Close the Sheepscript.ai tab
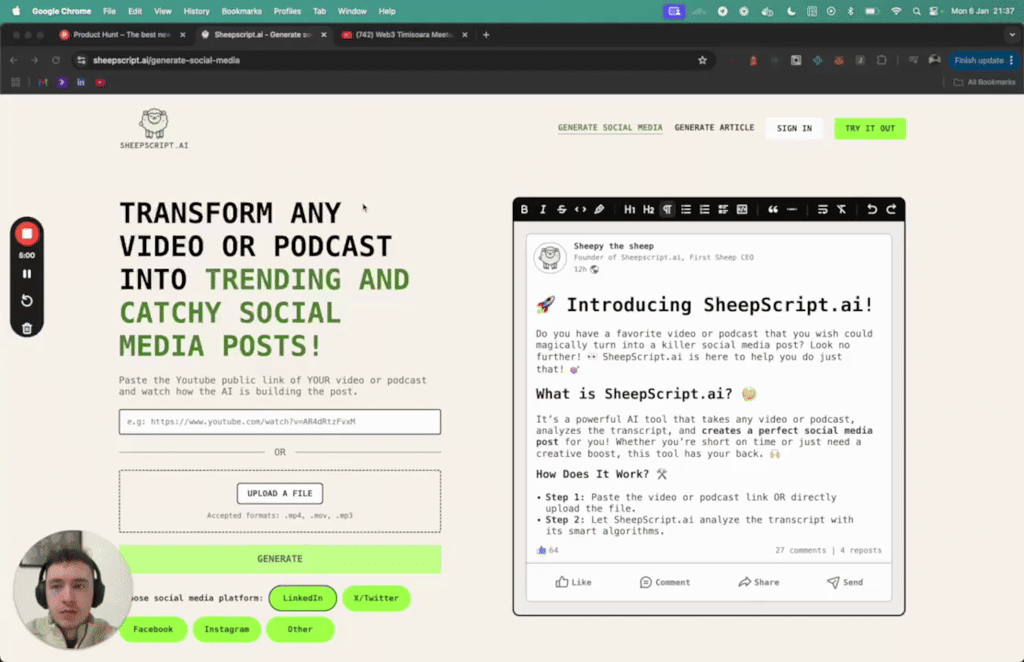Screen dimensions: 1024x662 [323, 35]
